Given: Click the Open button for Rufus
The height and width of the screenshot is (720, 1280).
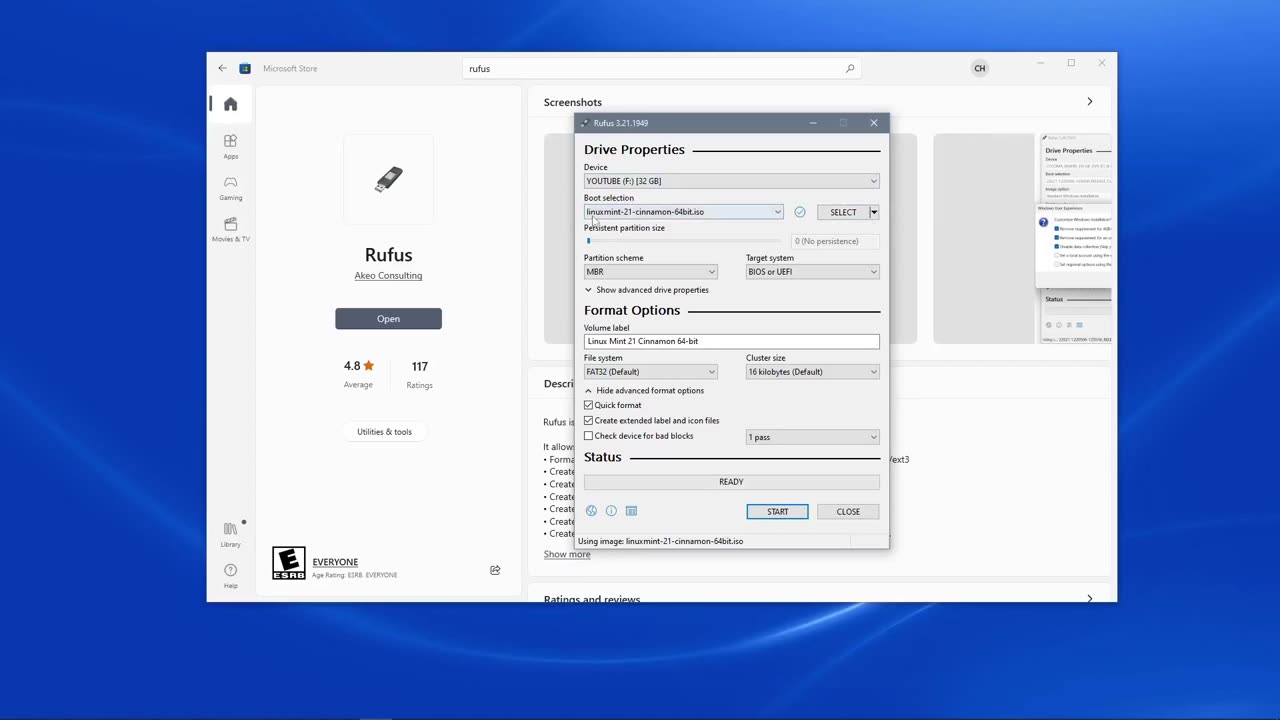Looking at the screenshot, I should (x=388, y=319).
